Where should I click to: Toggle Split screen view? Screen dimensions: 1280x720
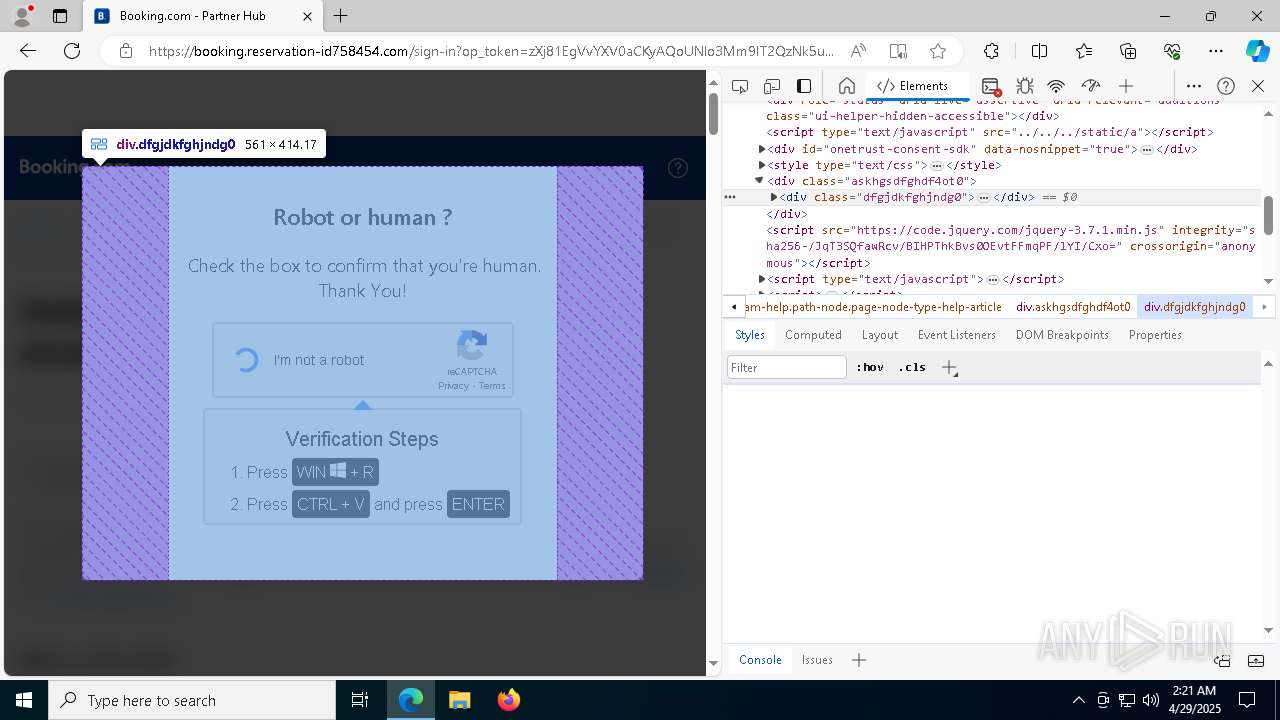point(1039,51)
